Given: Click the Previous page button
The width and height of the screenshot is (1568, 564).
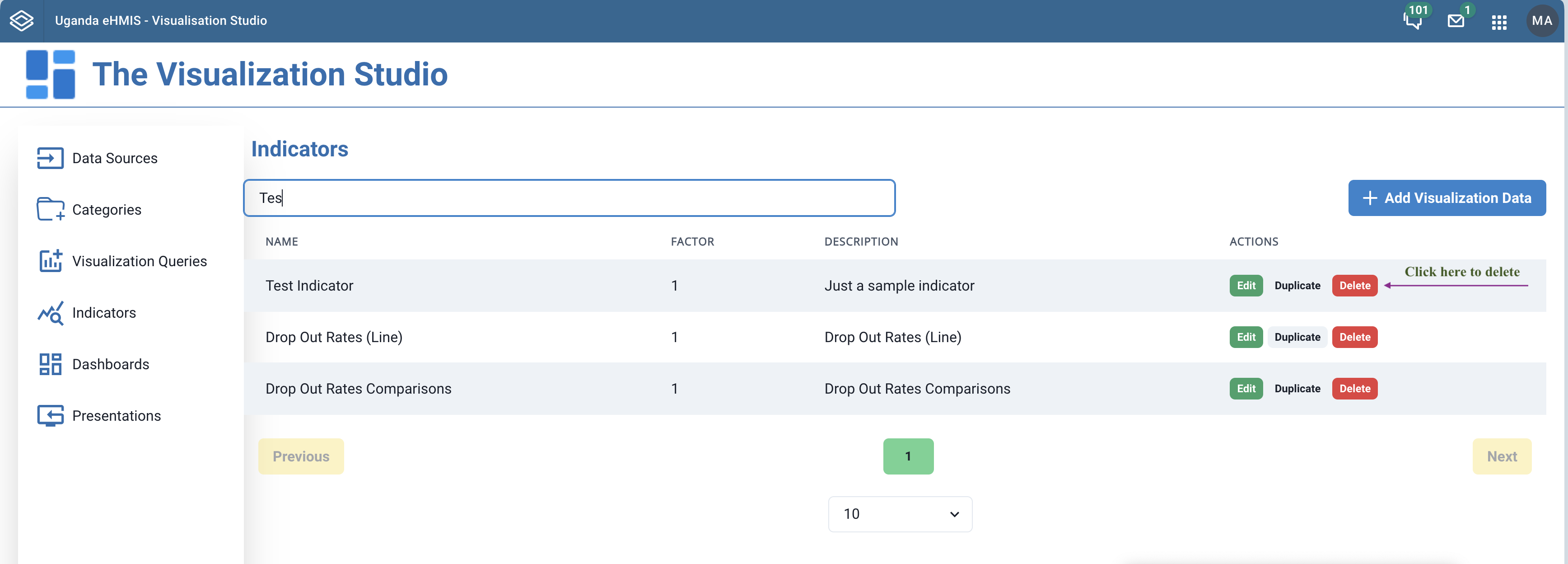Looking at the screenshot, I should click(301, 456).
